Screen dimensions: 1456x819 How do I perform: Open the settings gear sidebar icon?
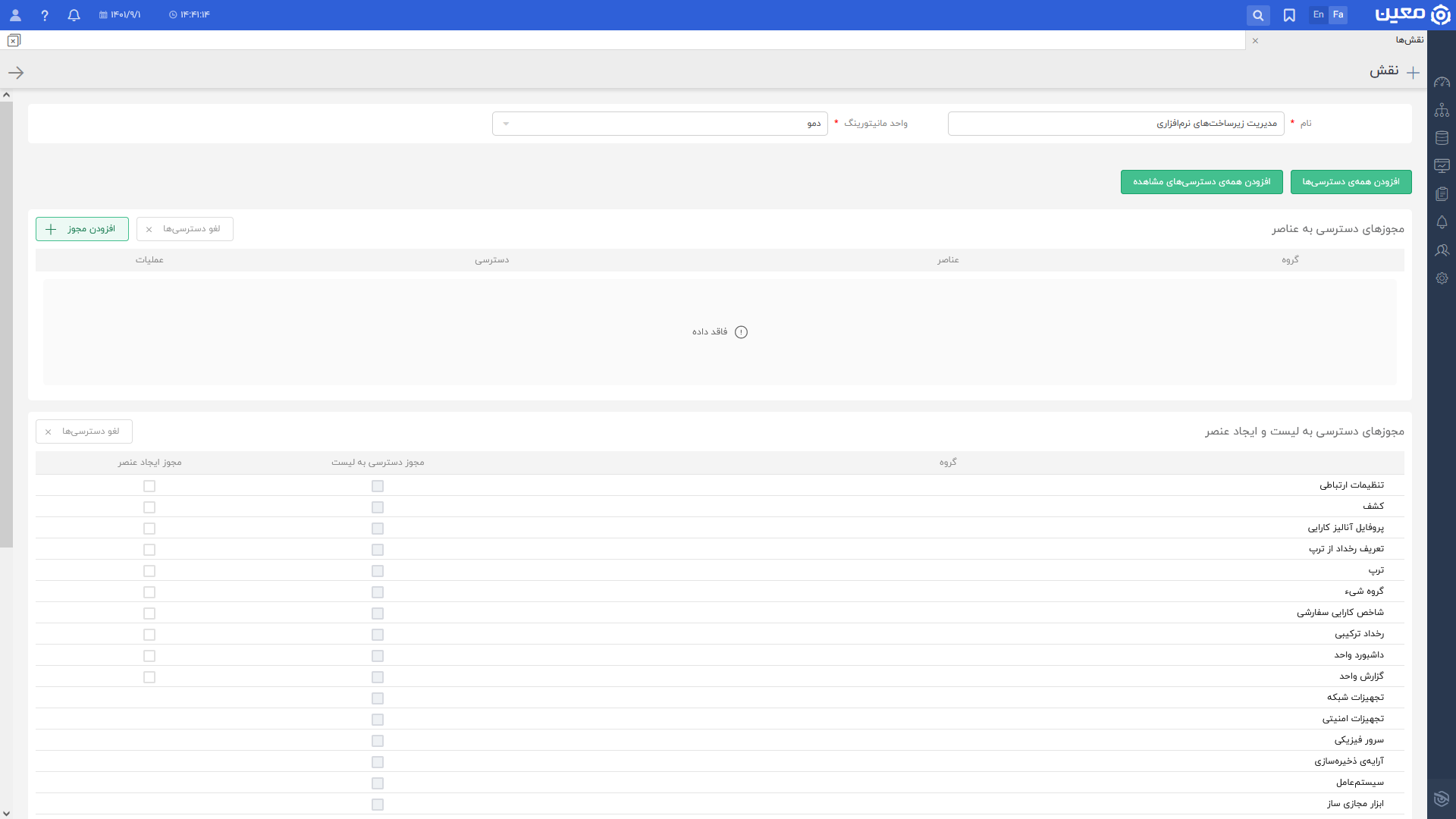(x=1442, y=278)
